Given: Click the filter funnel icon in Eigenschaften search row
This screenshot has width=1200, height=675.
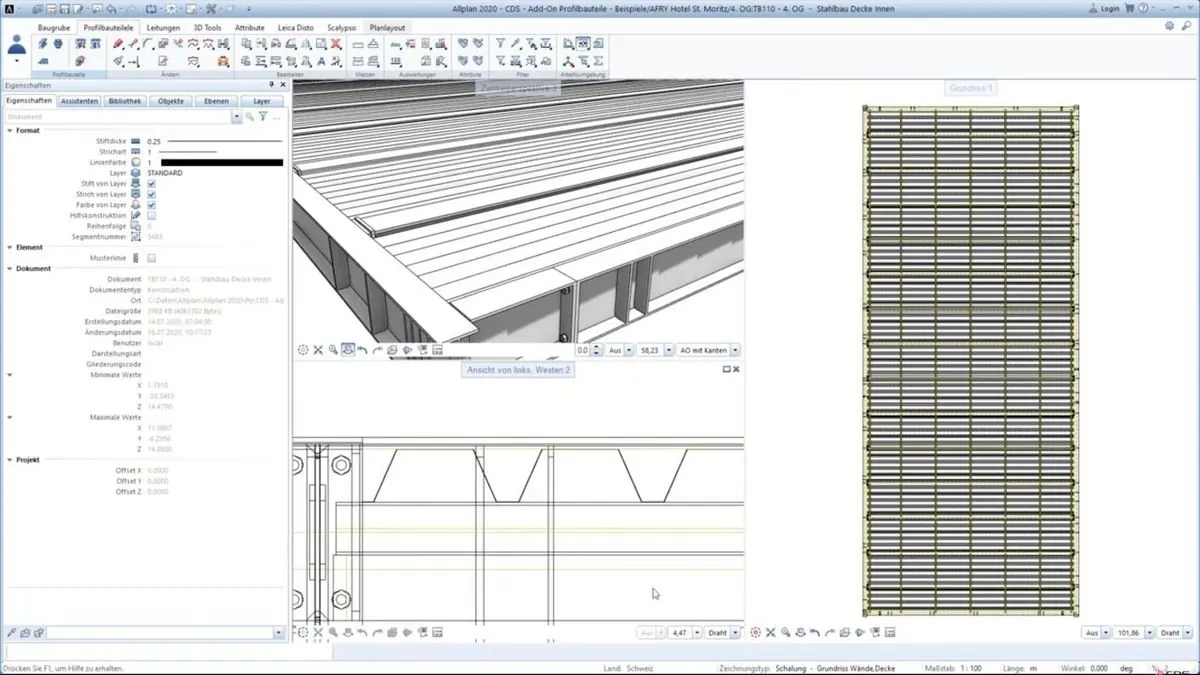Looking at the screenshot, I should pyautogui.click(x=263, y=117).
